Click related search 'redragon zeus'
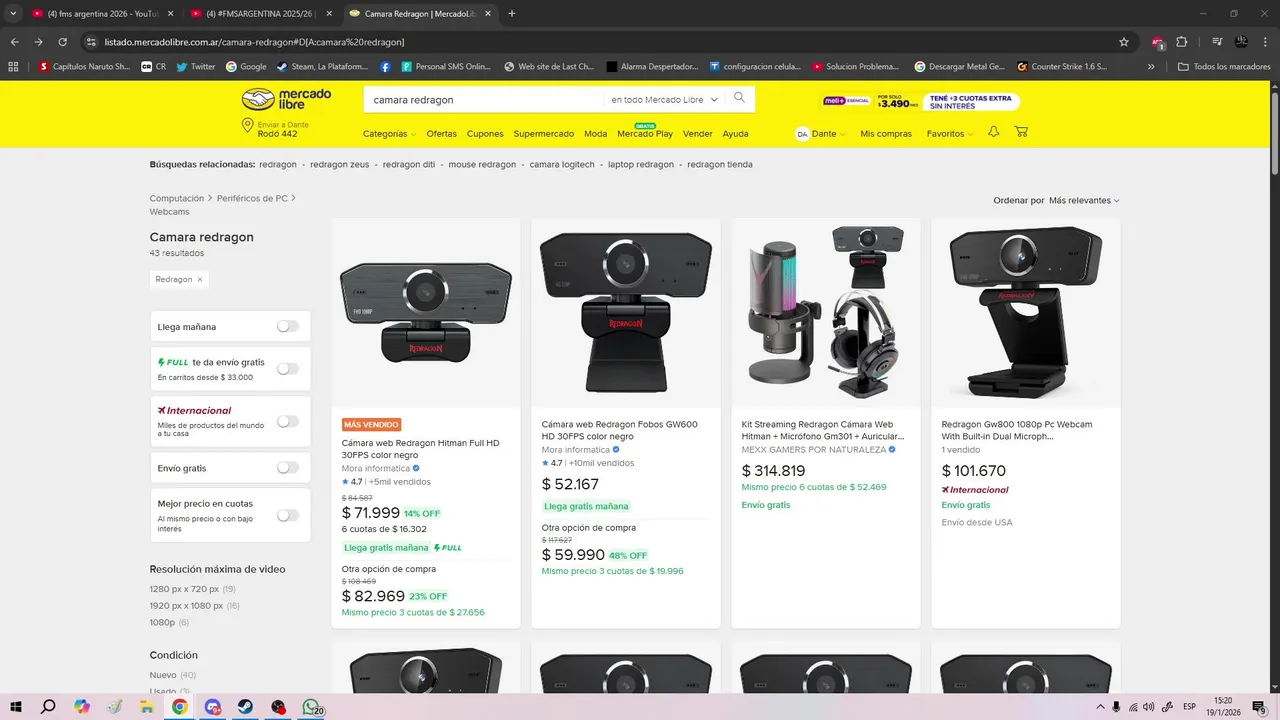This screenshot has height=720, width=1280. (x=339, y=164)
